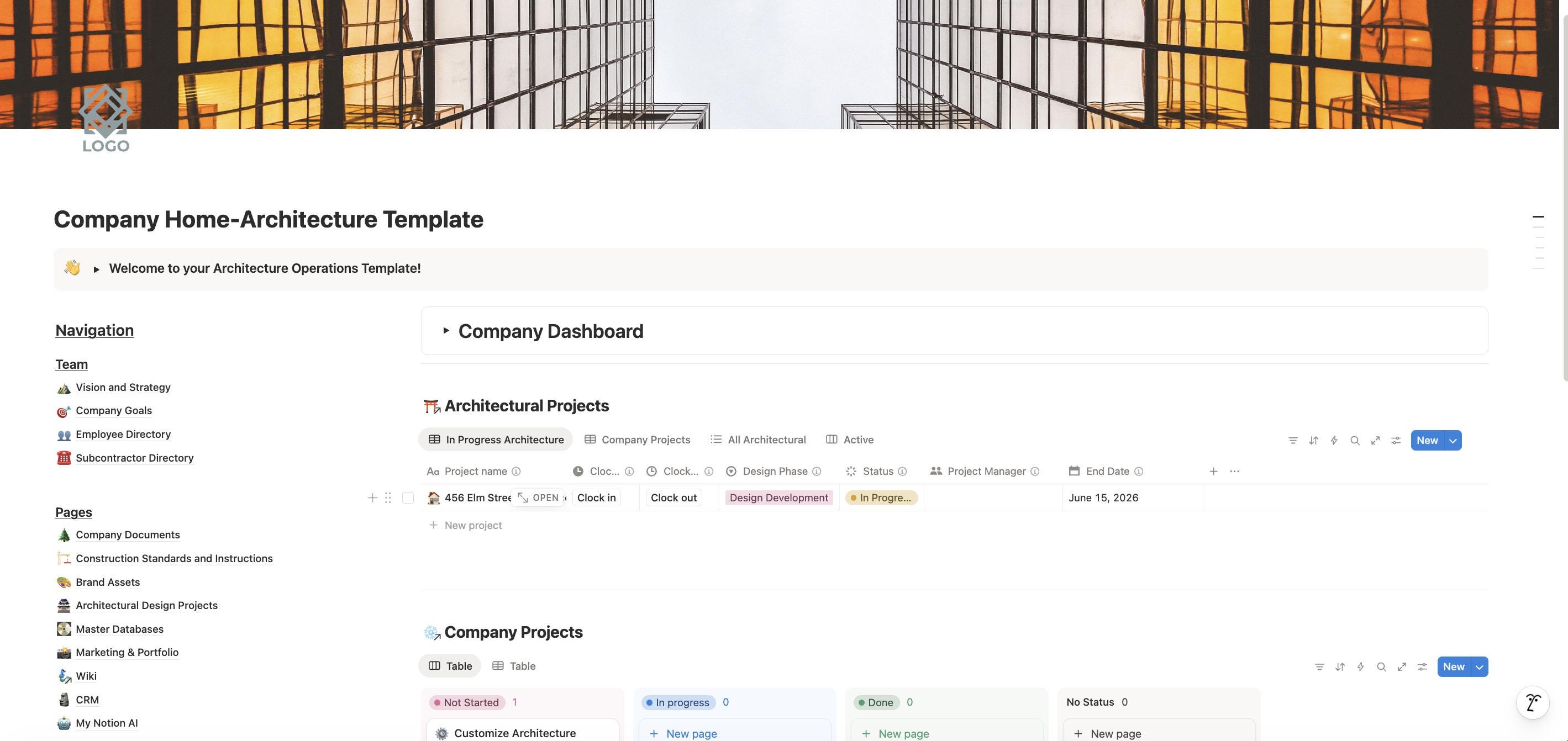Click filter icon in Architectural Projects toolbar
The image size is (1568, 741).
(1293, 441)
